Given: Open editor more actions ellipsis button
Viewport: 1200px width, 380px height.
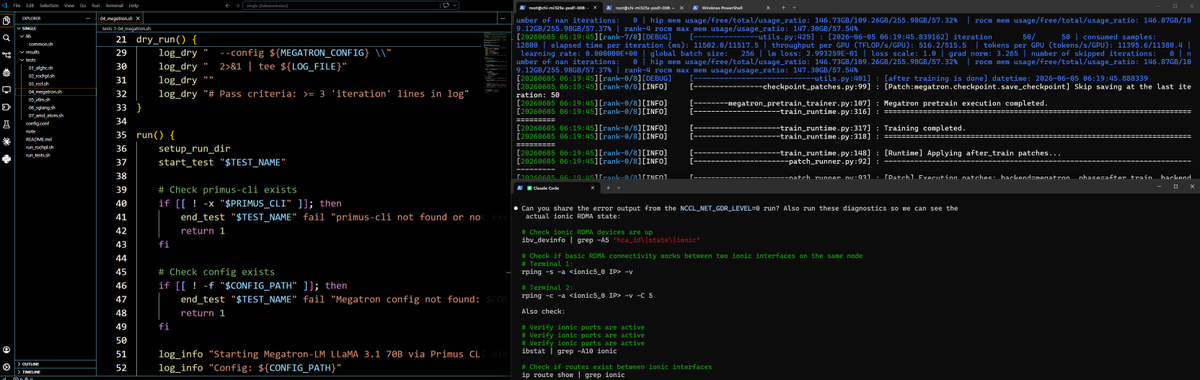Looking at the screenshot, I should point(503,18).
